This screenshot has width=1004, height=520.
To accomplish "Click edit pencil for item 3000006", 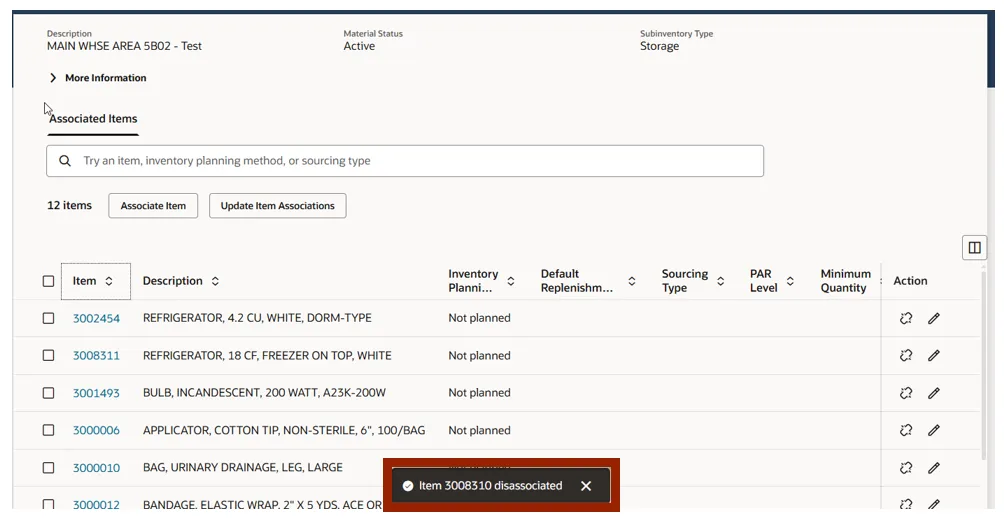I will pos(934,430).
